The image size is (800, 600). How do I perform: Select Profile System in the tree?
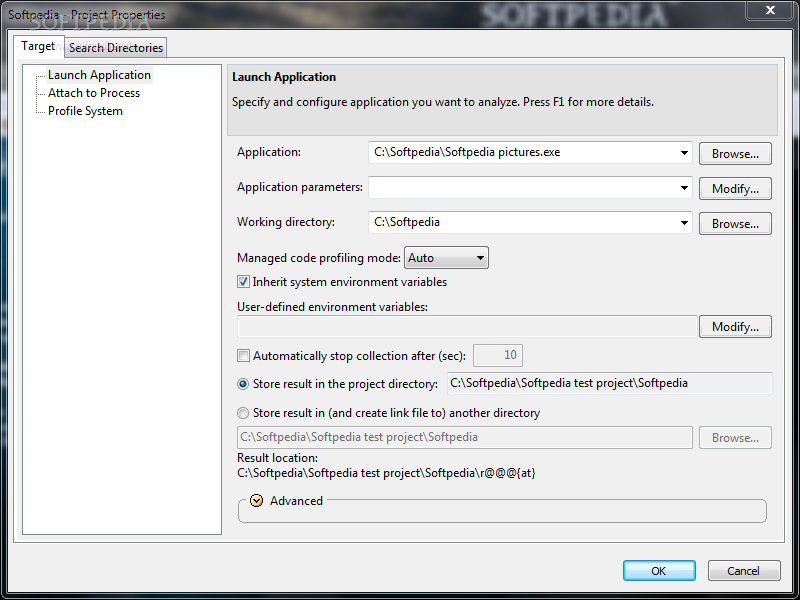[85, 111]
